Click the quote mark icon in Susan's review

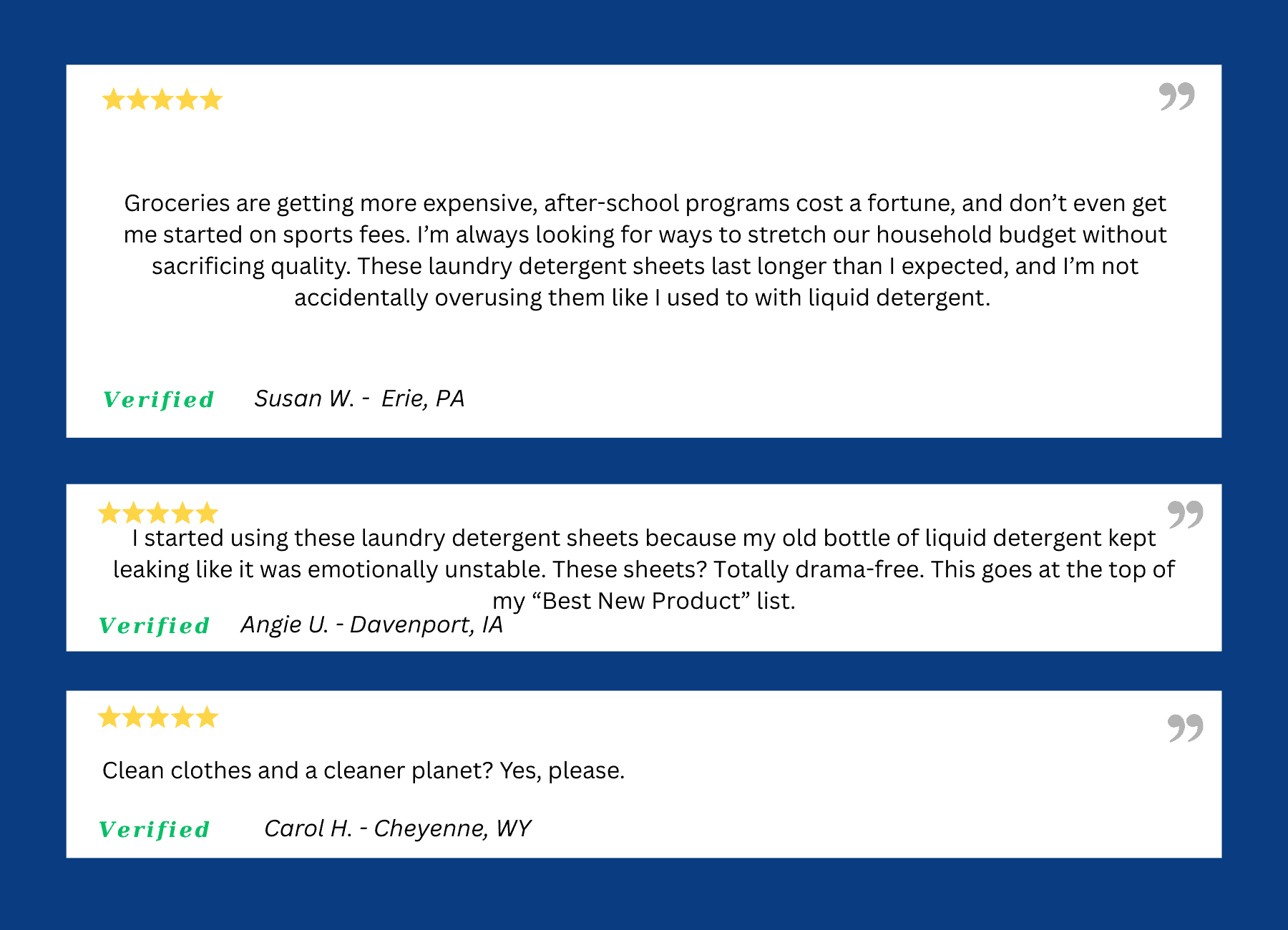click(1177, 97)
